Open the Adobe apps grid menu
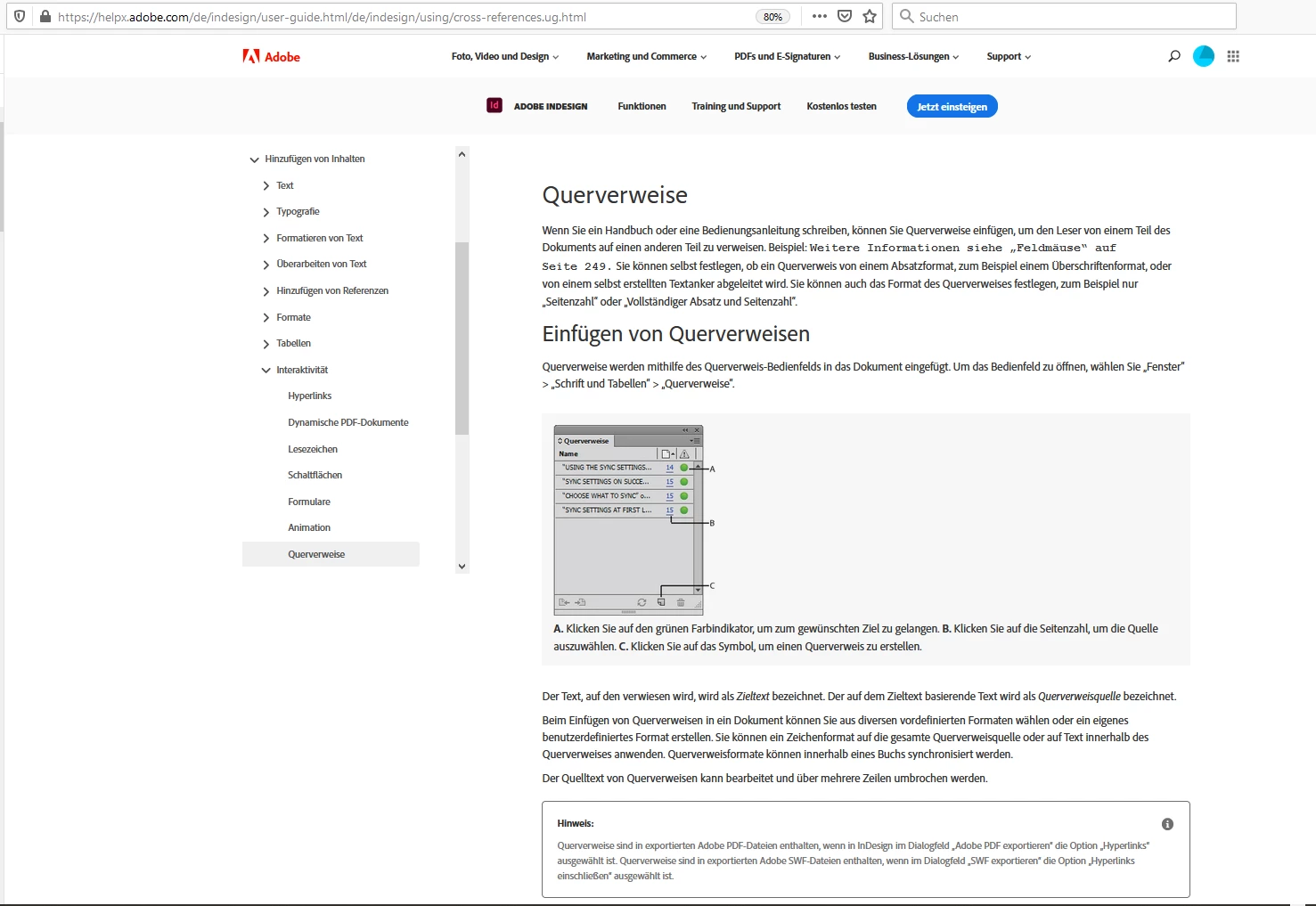Image resolution: width=1316 pixels, height=906 pixels. coord(1233,56)
